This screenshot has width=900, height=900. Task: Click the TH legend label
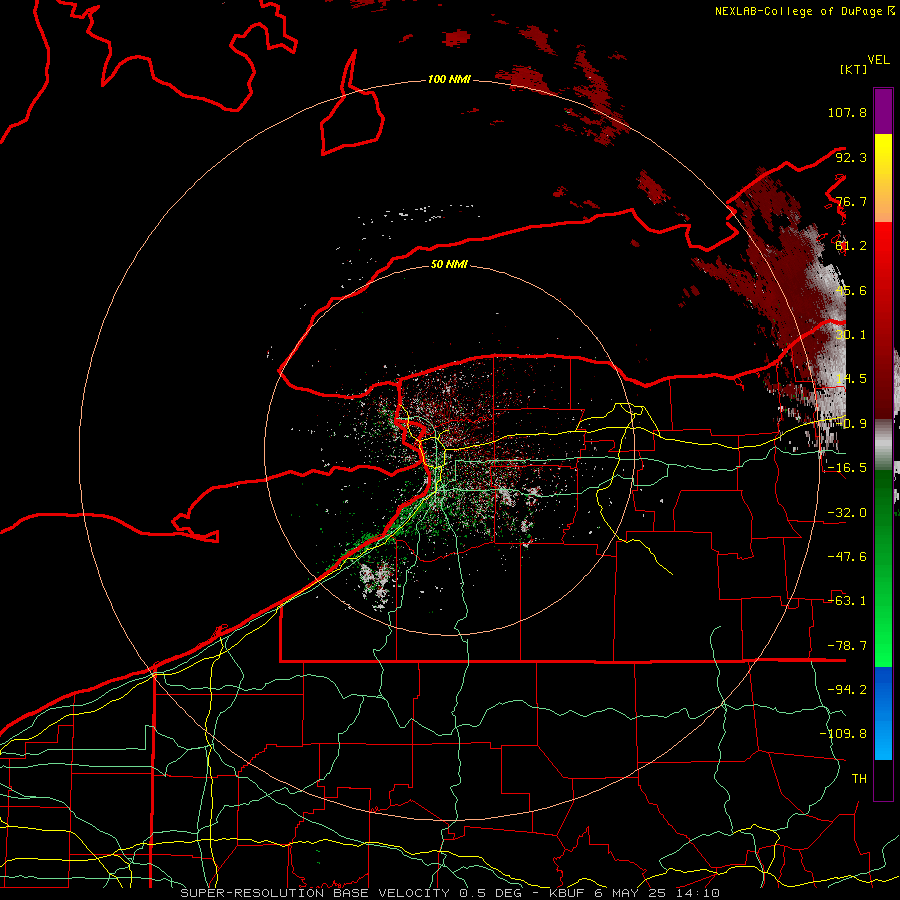click(x=859, y=779)
